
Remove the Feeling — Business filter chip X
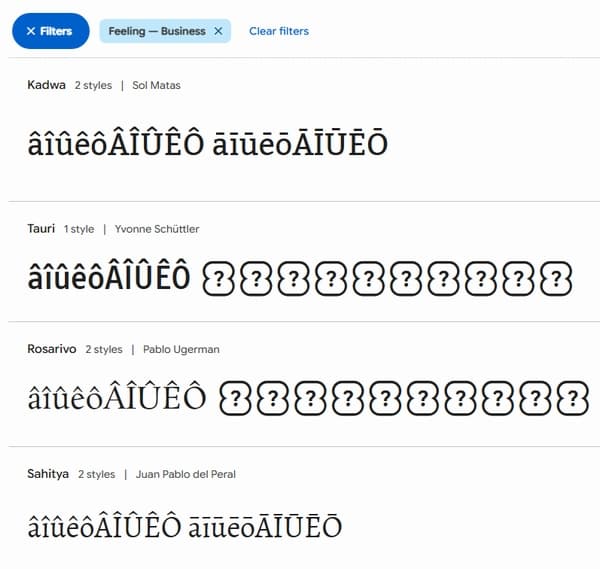point(218,31)
